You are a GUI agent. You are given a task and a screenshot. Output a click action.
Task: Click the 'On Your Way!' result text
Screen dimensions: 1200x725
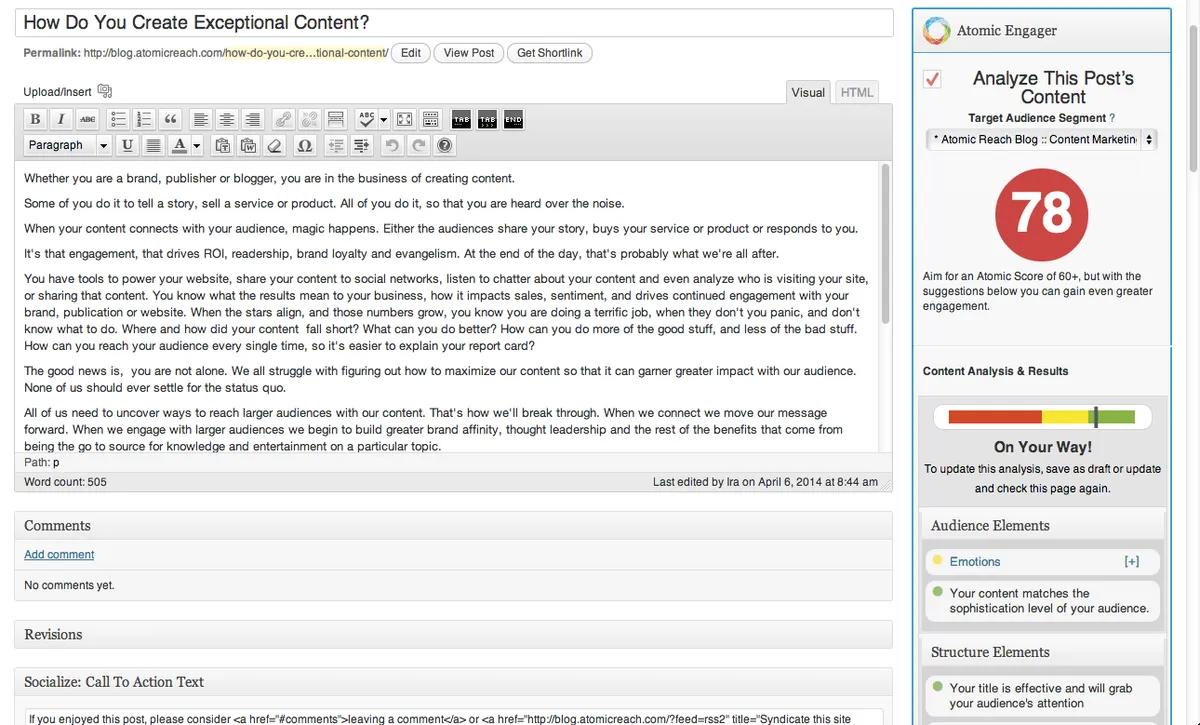point(1042,447)
